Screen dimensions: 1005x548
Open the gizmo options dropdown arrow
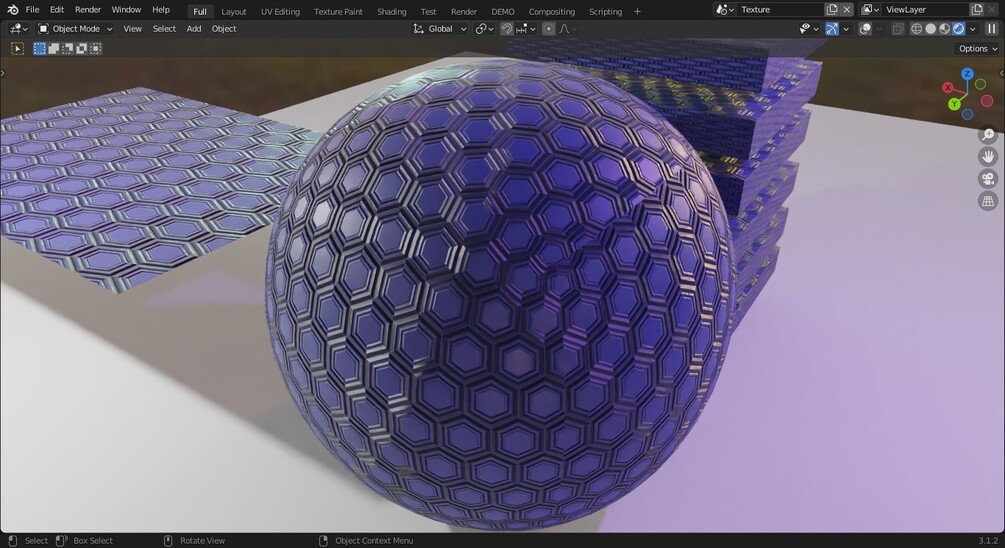[846, 29]
